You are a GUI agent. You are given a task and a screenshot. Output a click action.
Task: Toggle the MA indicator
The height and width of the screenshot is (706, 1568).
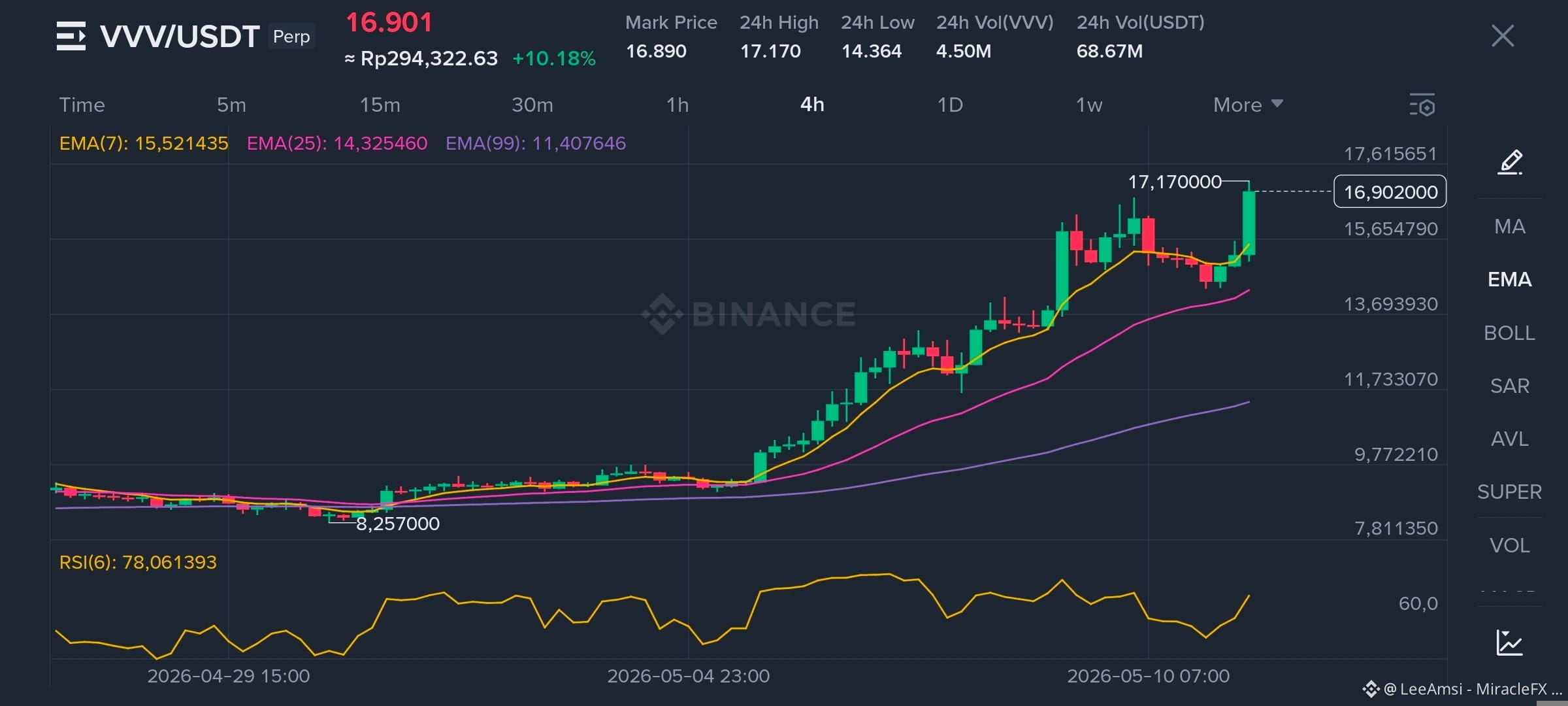[x=1510, y=226]
